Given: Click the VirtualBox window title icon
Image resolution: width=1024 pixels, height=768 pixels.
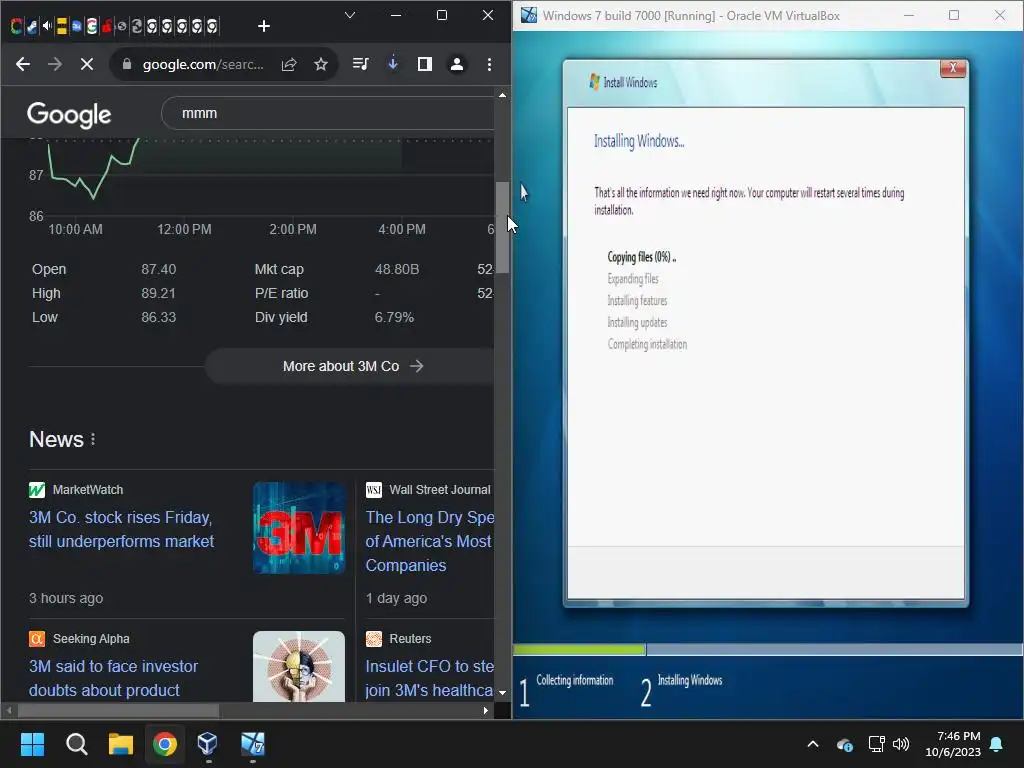Looking at the screenshot, I should (x=528, y=15).
